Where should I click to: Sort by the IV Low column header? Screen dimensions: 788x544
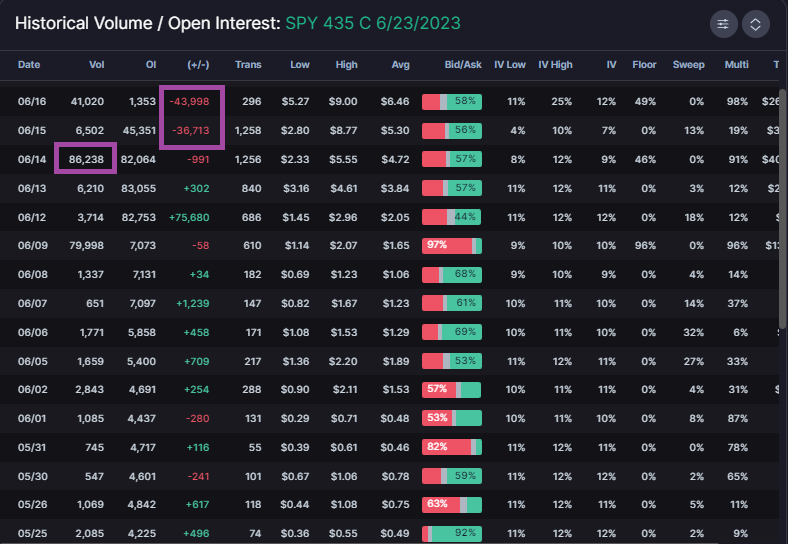pyautogui.click(x=510, y=65)
